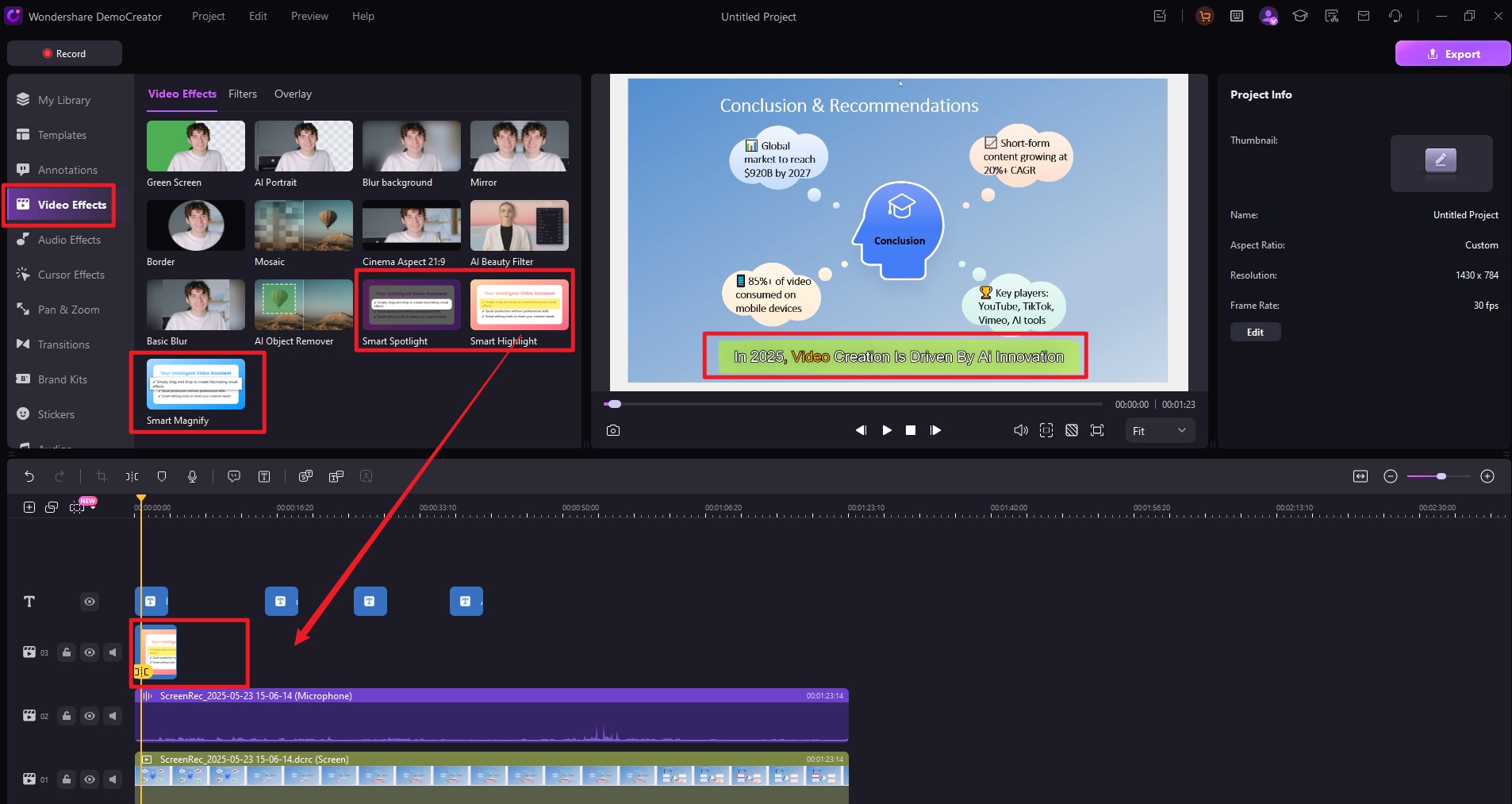Click the thumbnail edit icon in Project Info
The width and height of the screenshot is (1512, 804).
(x=1441, y=161)
